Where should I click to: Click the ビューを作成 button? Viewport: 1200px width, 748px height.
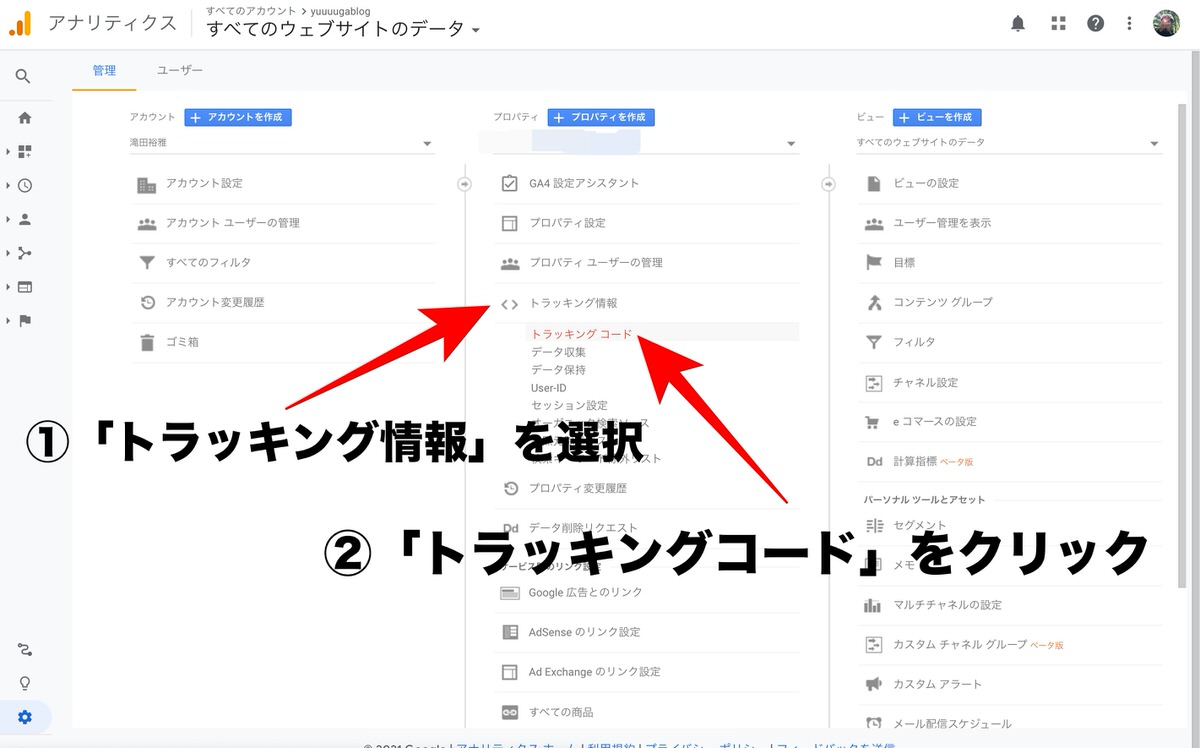coord(937,117)
